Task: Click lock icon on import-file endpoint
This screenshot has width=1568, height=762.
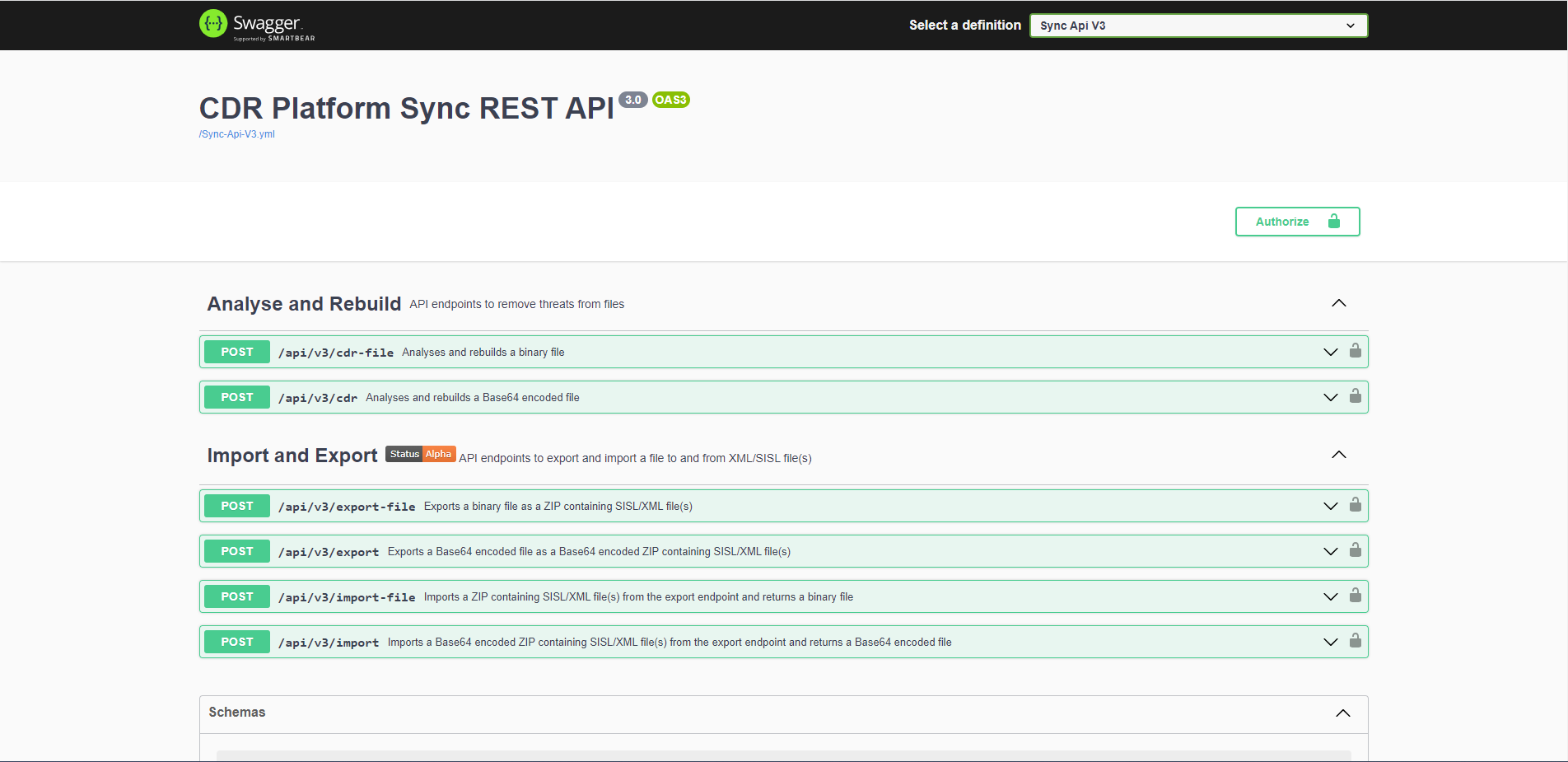Action: coord(1355,596)
